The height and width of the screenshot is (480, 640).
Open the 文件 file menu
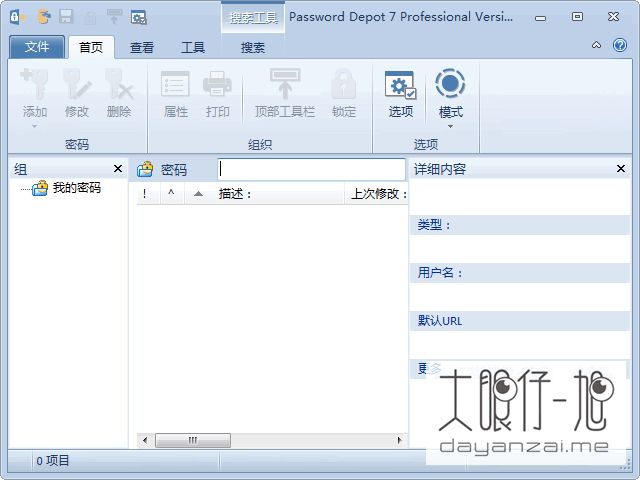click(37, 47)
